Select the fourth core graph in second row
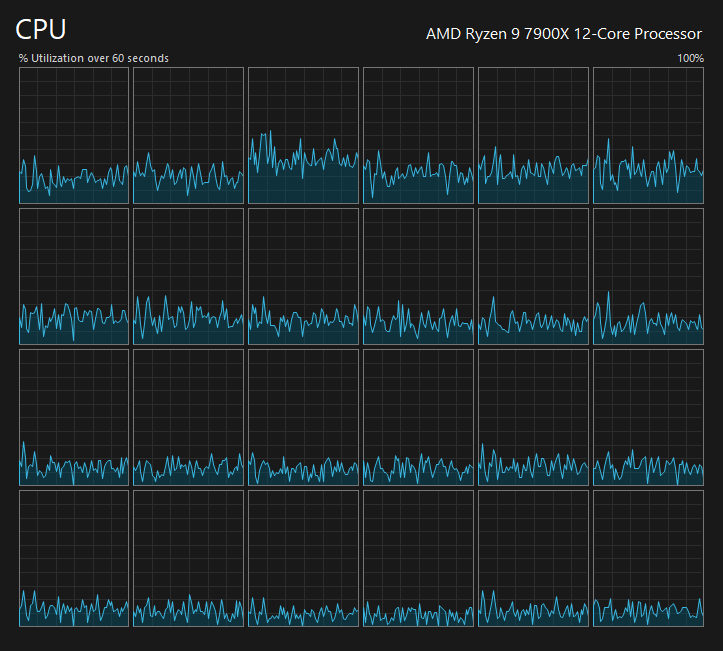 (x=418, y=276)
